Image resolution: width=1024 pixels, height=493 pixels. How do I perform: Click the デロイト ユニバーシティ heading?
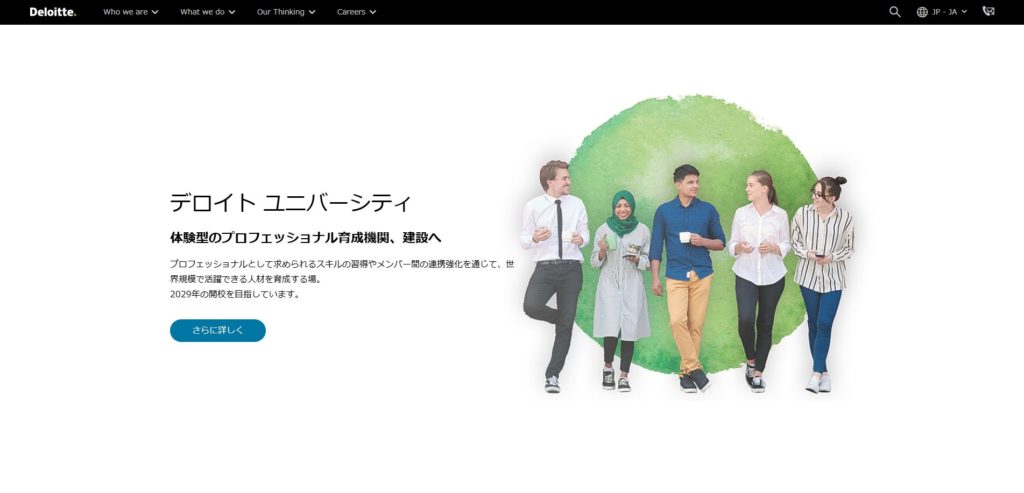coord(290,203)
